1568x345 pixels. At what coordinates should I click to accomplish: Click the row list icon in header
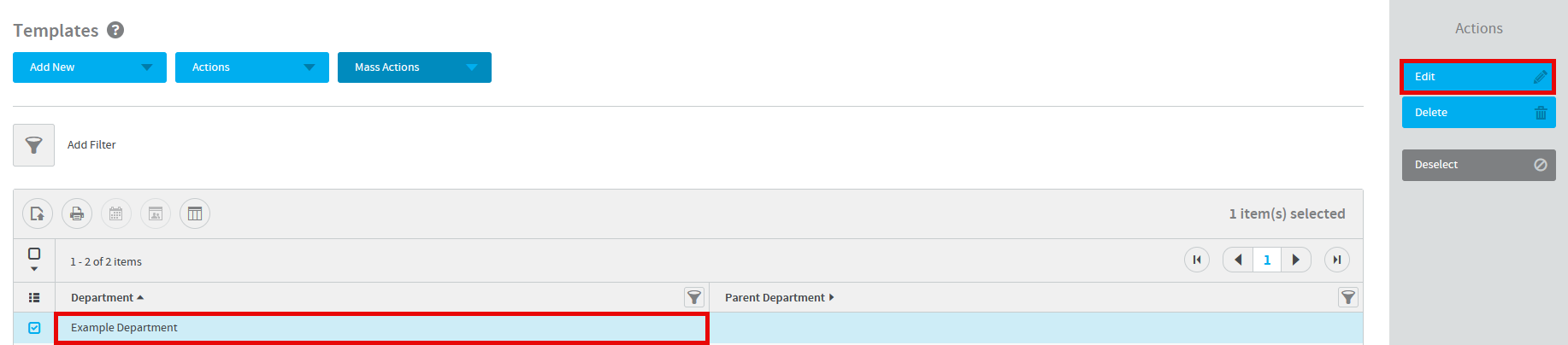point(34,298)
